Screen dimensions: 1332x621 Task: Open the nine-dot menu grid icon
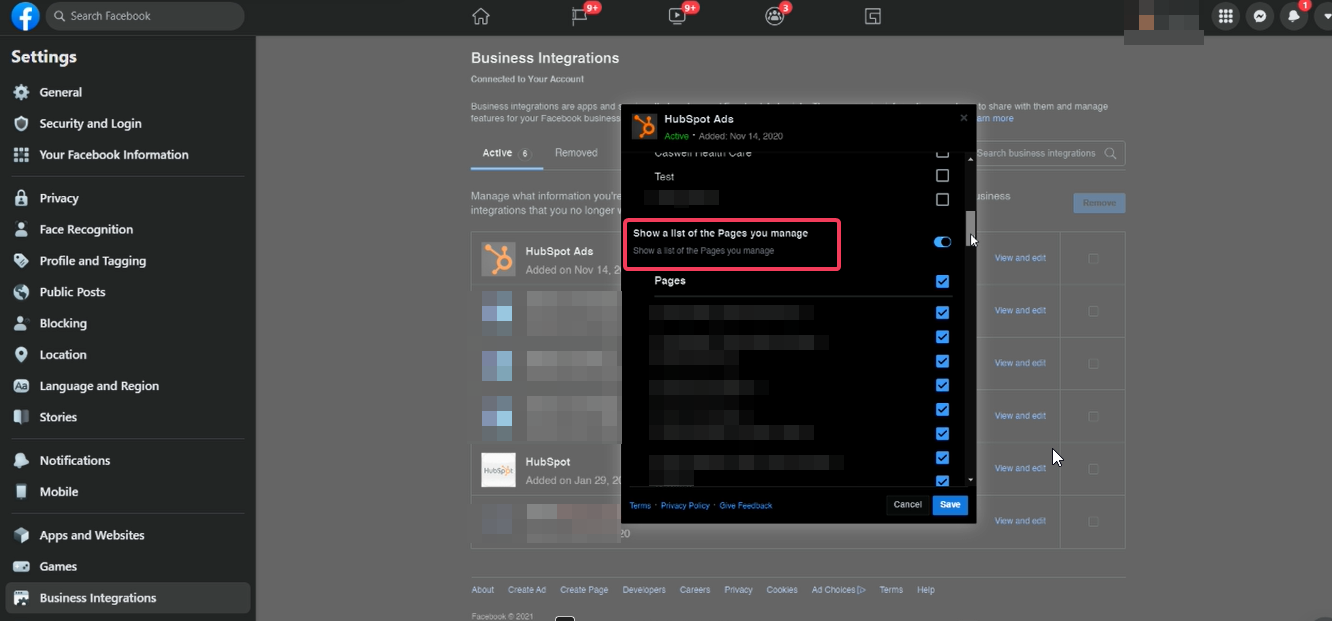pos(1225,16)
